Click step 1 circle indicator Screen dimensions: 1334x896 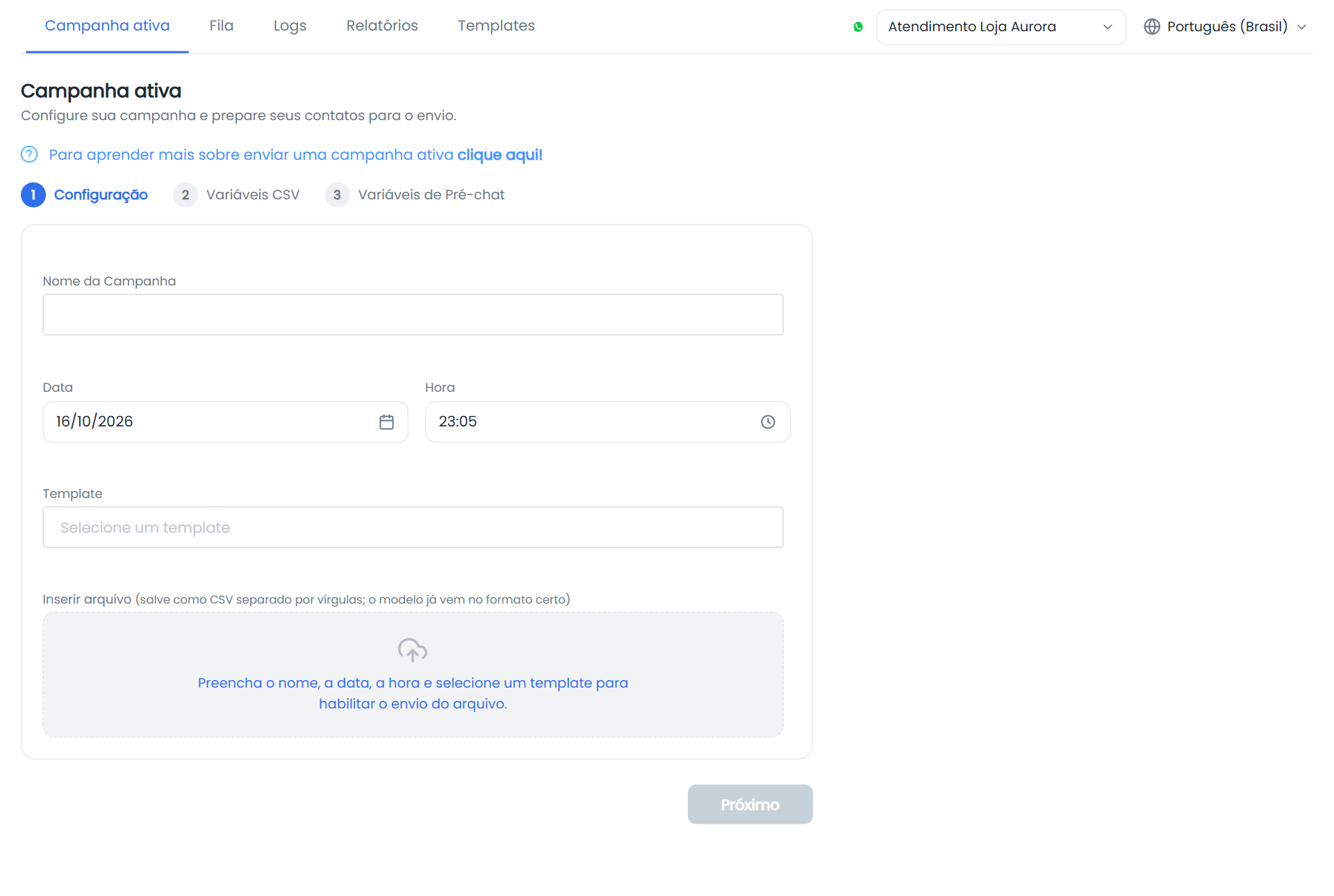tap(33, 195)
